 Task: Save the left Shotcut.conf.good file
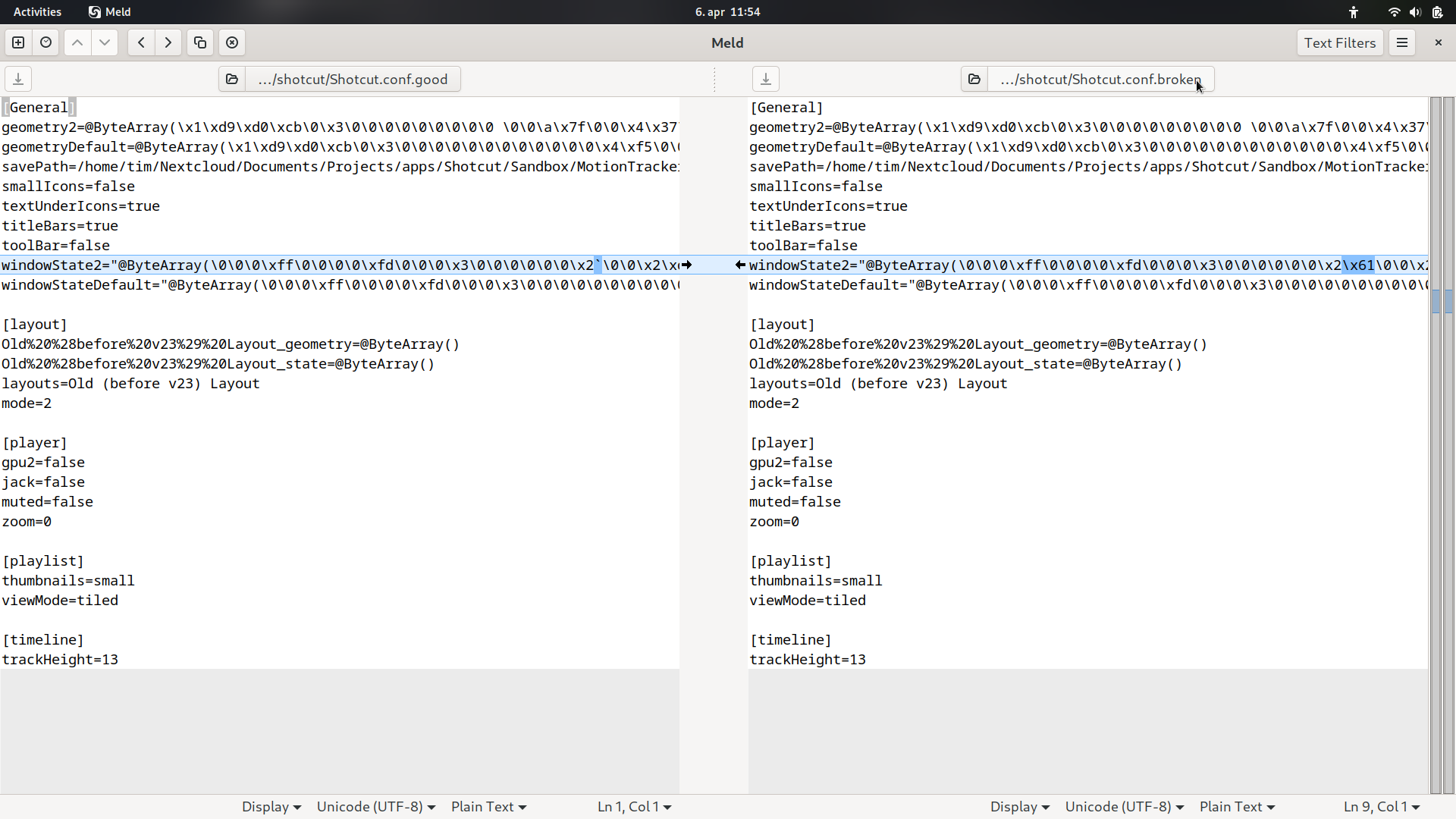[x=18, y=78]
